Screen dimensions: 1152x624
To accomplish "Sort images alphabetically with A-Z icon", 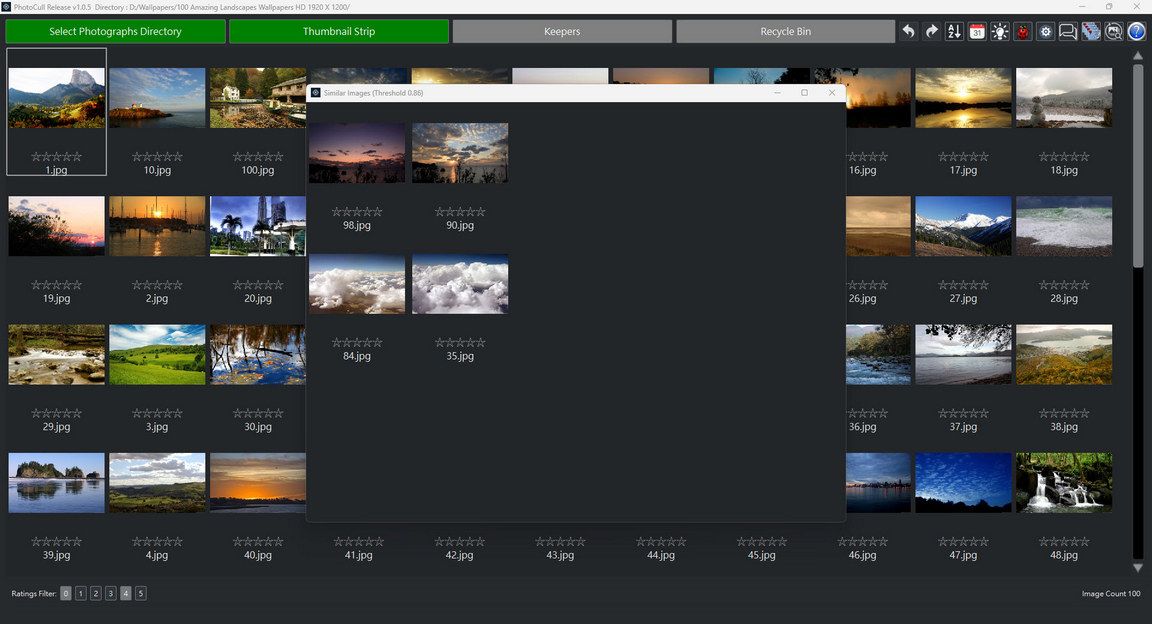I will [954, 32].
